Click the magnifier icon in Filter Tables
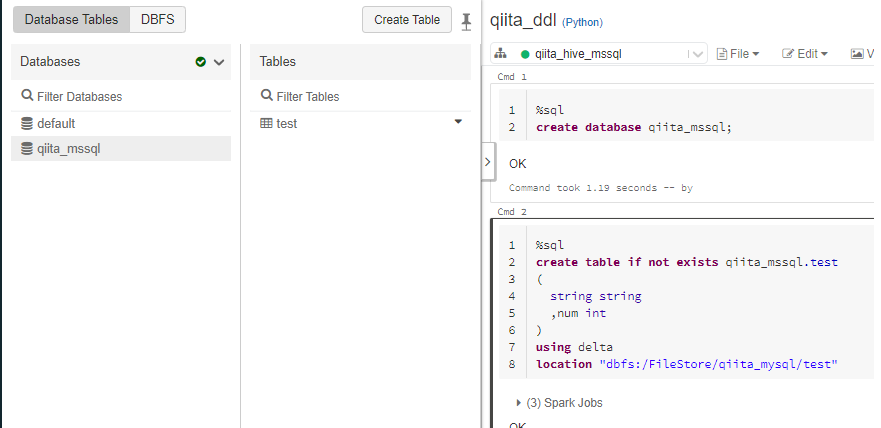The height and width of the screenshot is (428, 881). [x=266, y=97]
